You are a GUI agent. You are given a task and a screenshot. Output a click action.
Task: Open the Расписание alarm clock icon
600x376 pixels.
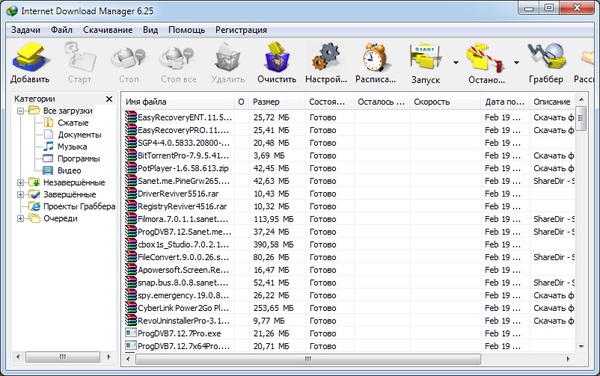pos(375,57)
